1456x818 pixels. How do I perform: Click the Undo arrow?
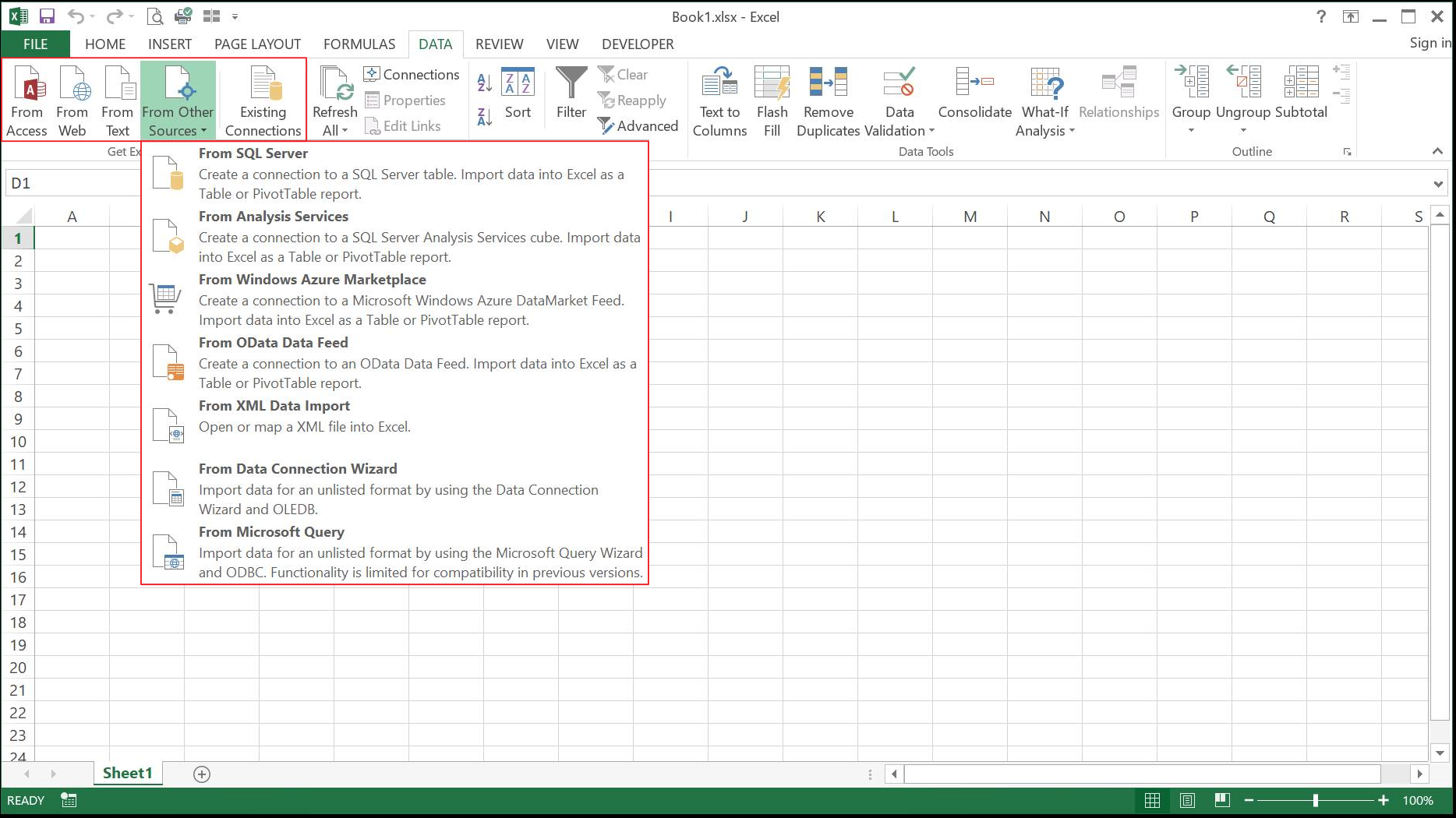[x=76, y=16]
